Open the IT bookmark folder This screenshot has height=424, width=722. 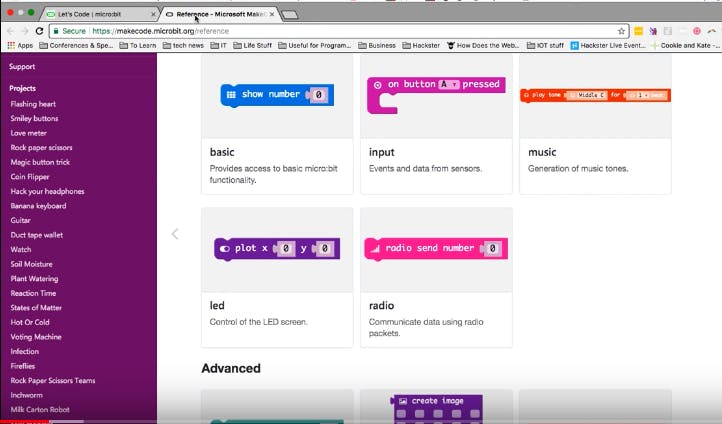(x=219, y=45)
